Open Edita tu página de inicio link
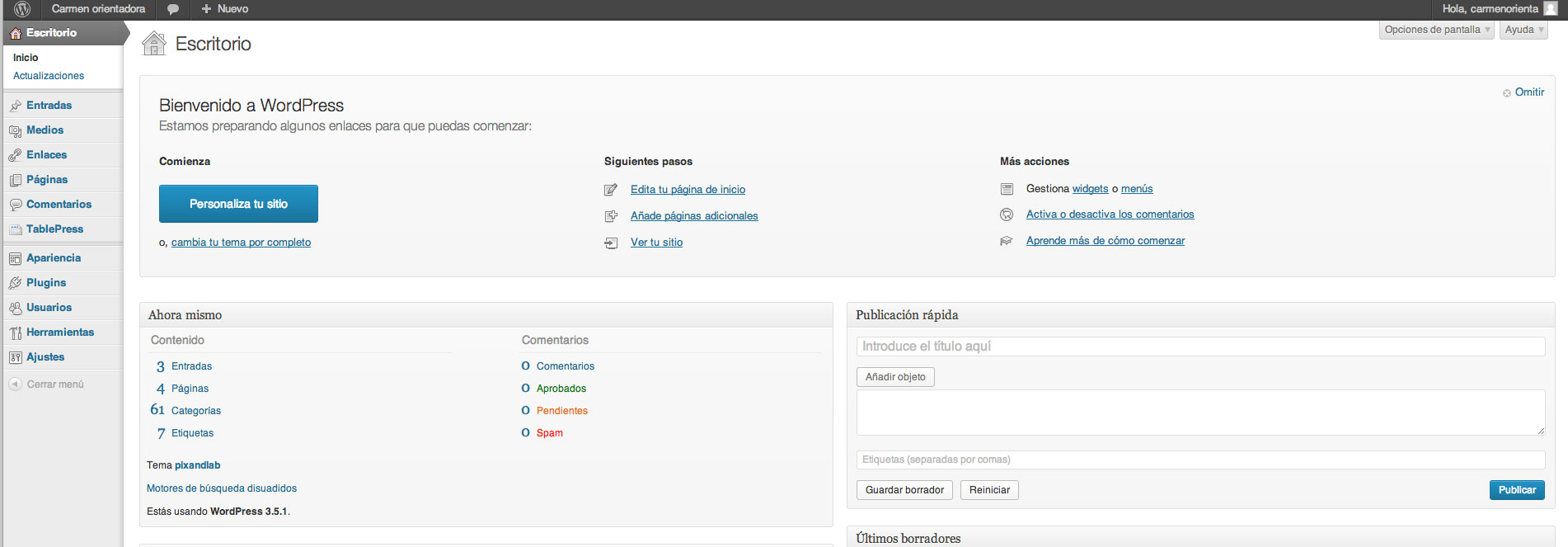The image size is (1568, 547). coord(688,190)
